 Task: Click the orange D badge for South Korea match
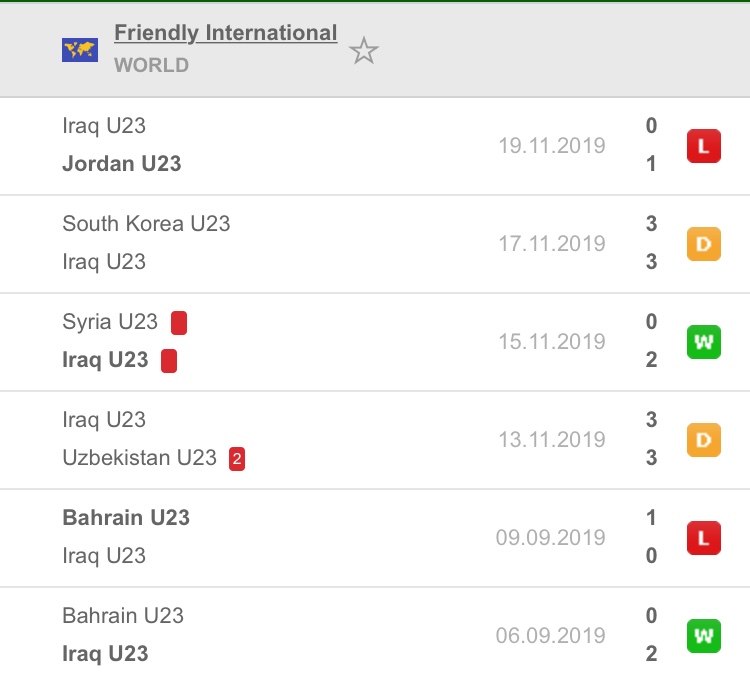pos(704,244)
